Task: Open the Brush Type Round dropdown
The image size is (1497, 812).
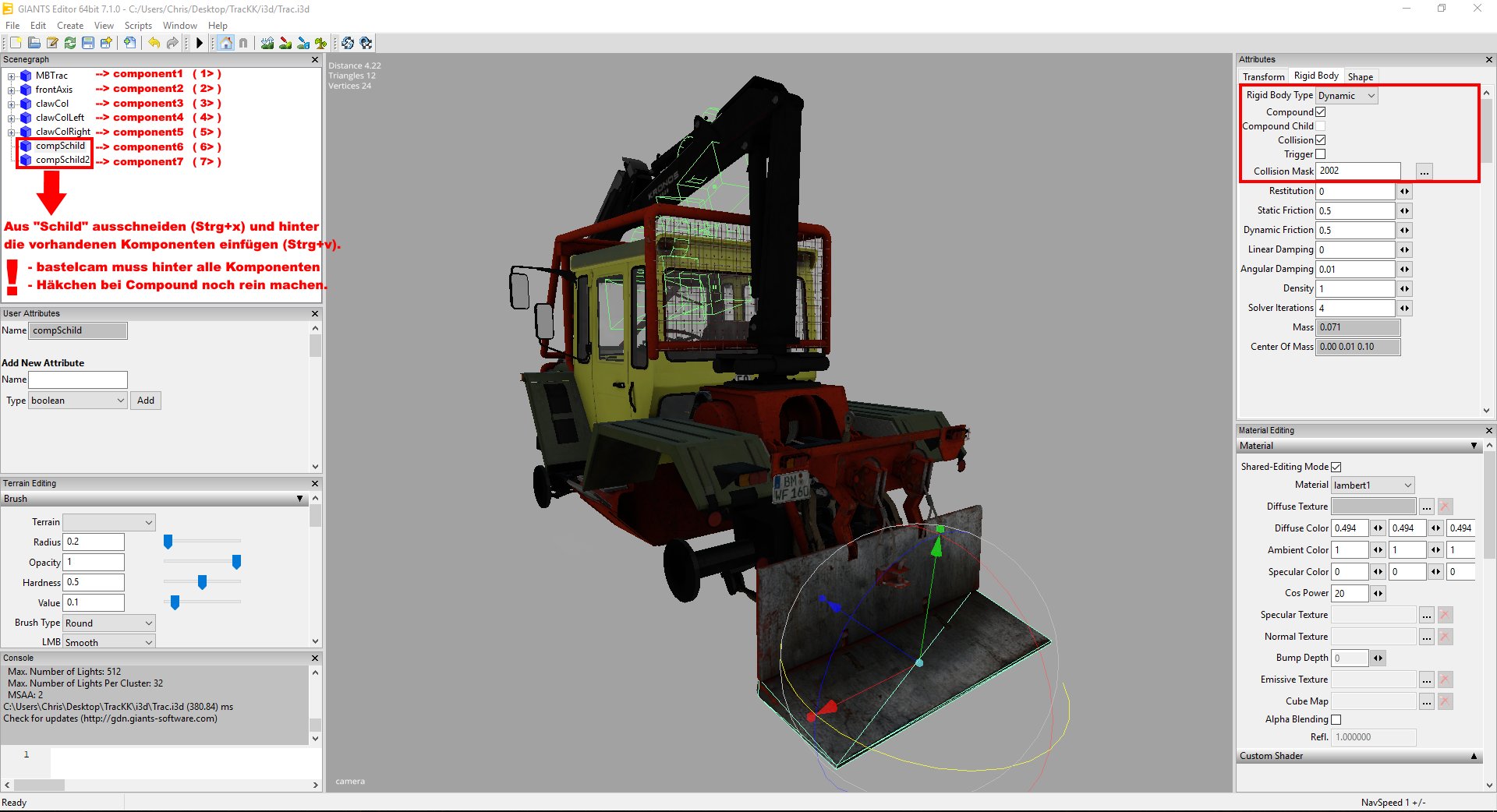Action: pos(109,623)
